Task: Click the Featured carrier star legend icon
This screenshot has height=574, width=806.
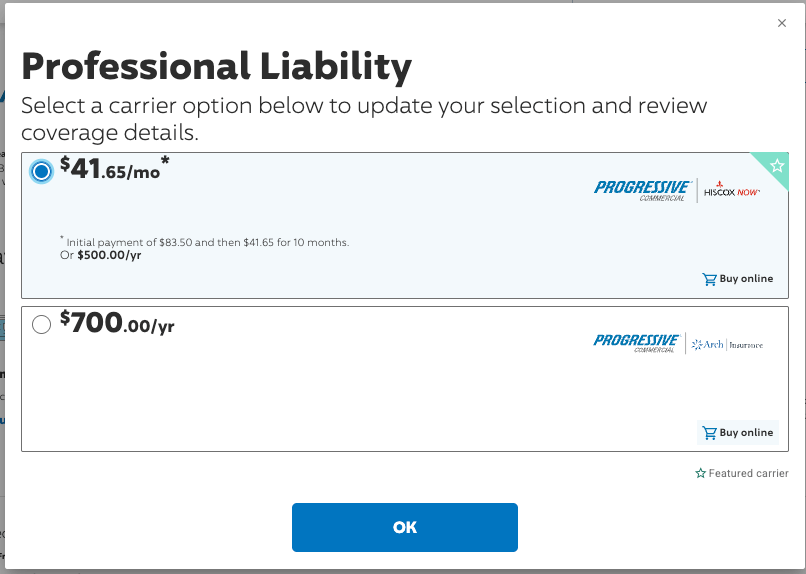Action: 700,473
